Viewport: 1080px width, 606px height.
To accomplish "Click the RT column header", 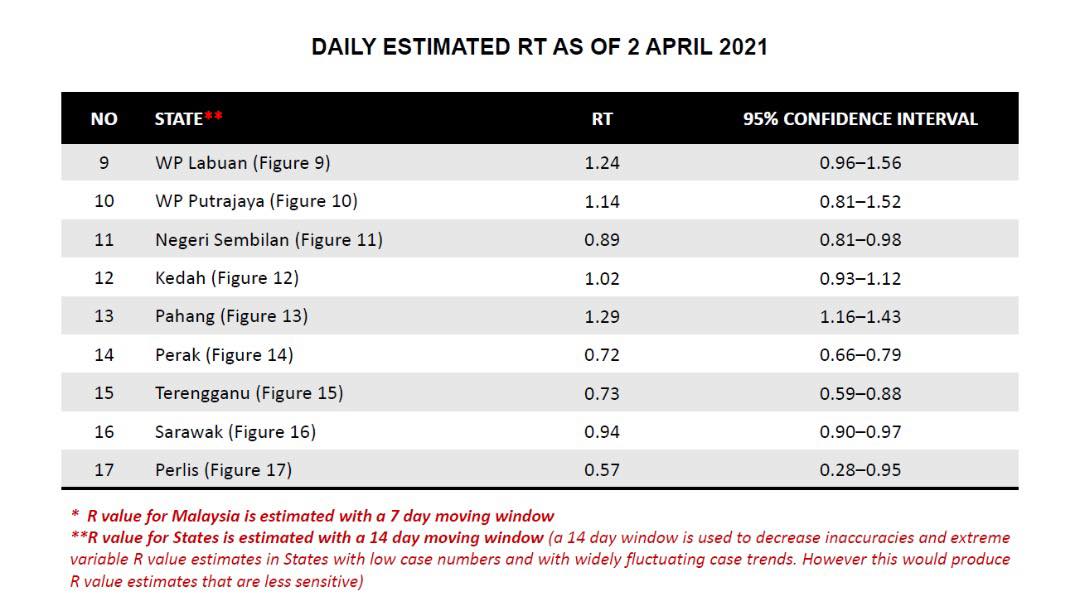I will (602, 119).
